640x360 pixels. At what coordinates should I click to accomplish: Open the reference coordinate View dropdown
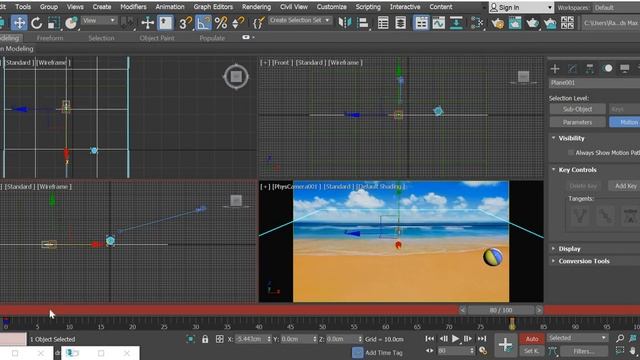(x=99, y=20)
